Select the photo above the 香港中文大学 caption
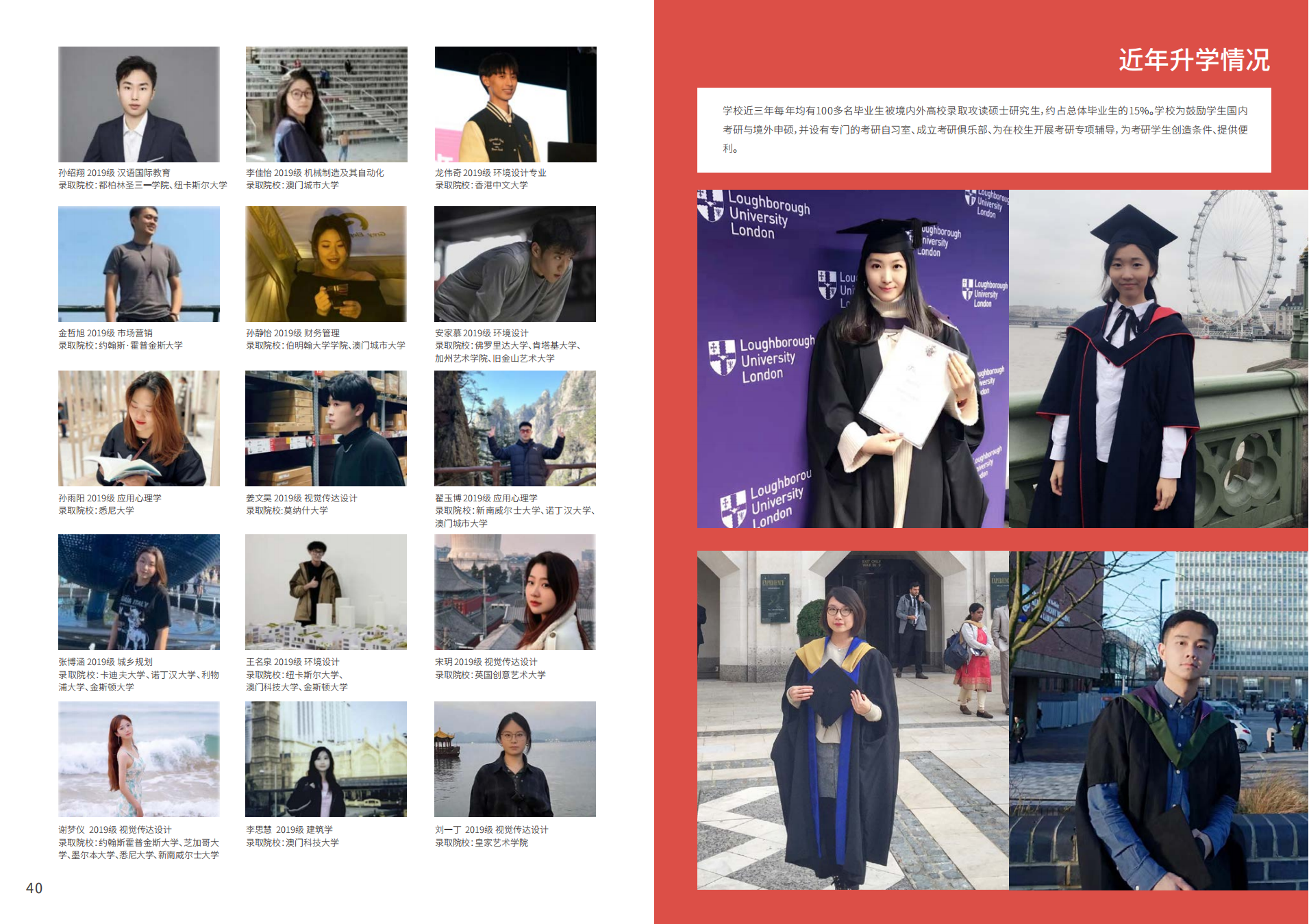The height and width of the screenshot is (924, 1309). (515, 104)
